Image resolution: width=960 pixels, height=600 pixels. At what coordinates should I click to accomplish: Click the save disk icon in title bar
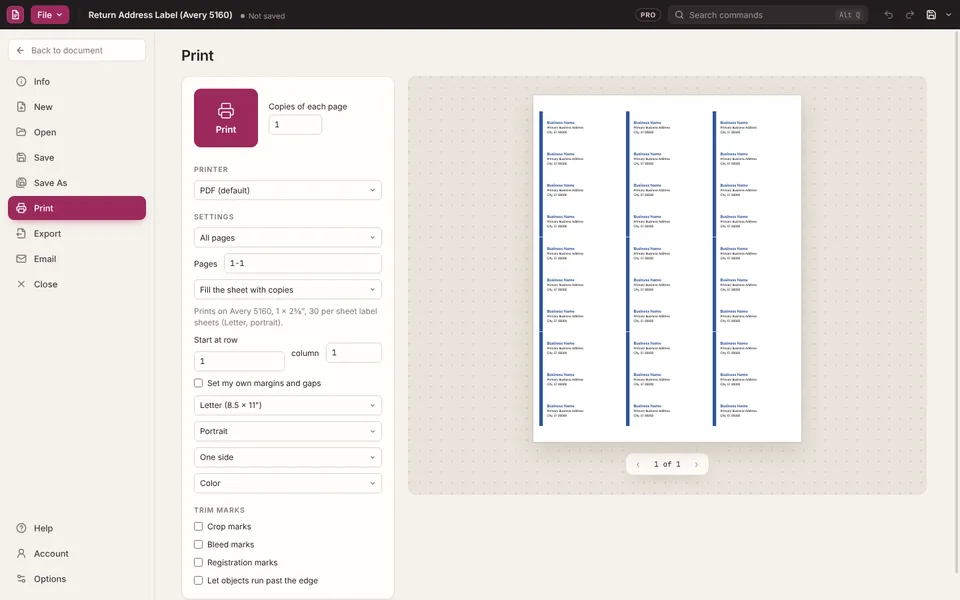[931, 15]
